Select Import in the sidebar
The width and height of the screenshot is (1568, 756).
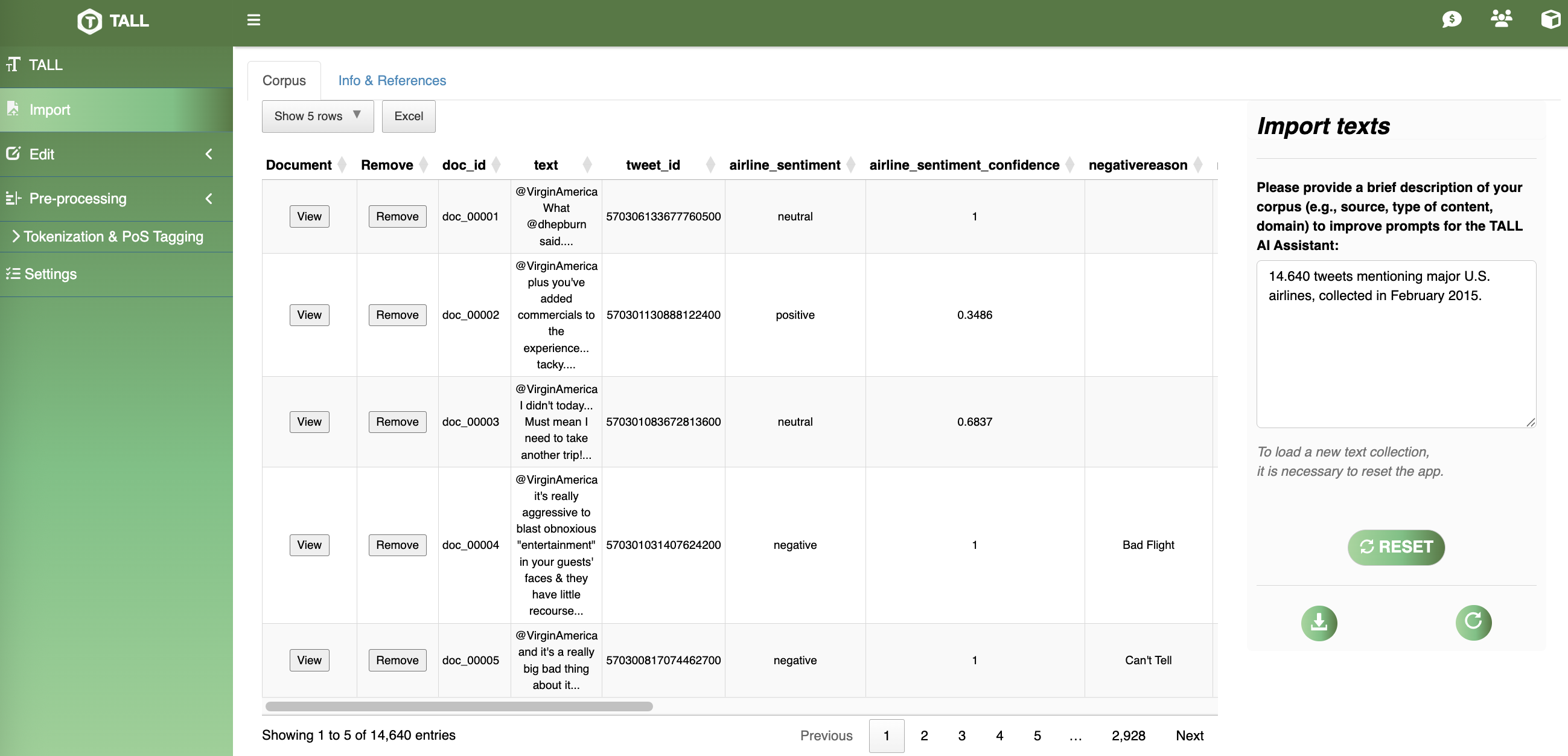[116, 110]
